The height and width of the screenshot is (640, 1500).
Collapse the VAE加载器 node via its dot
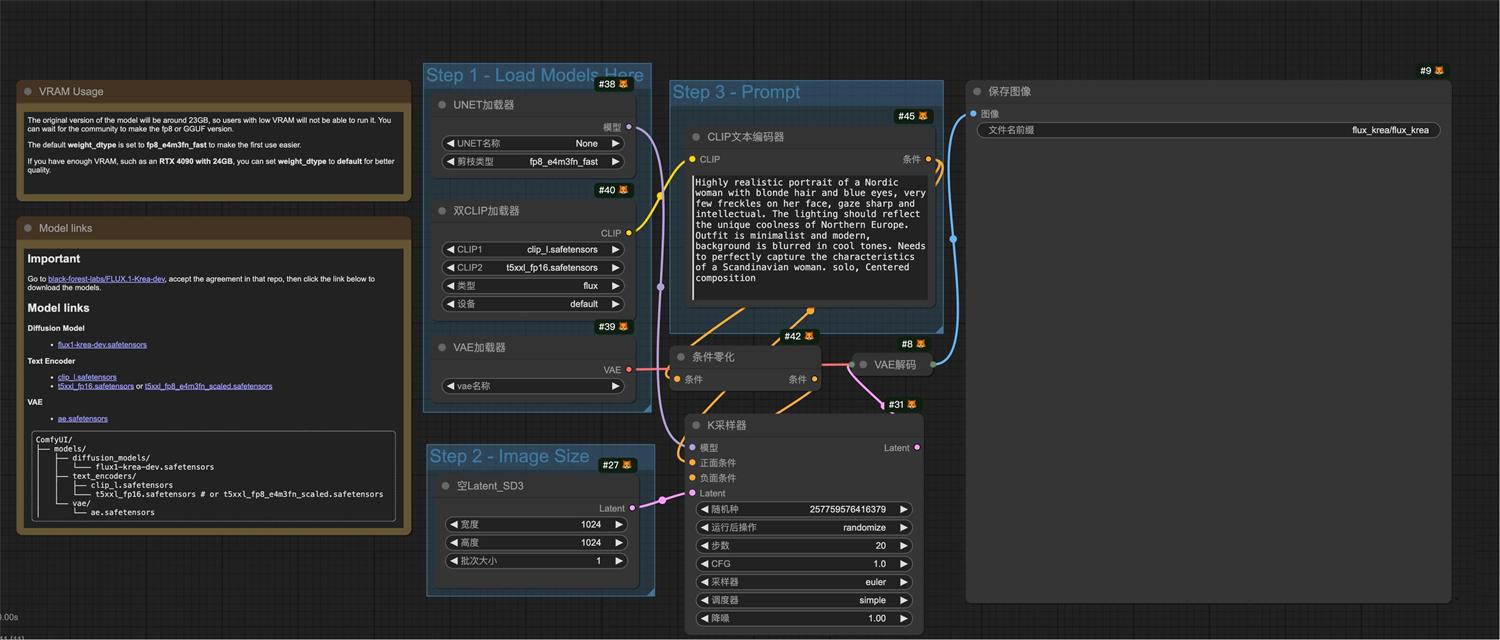coord(442,348)
